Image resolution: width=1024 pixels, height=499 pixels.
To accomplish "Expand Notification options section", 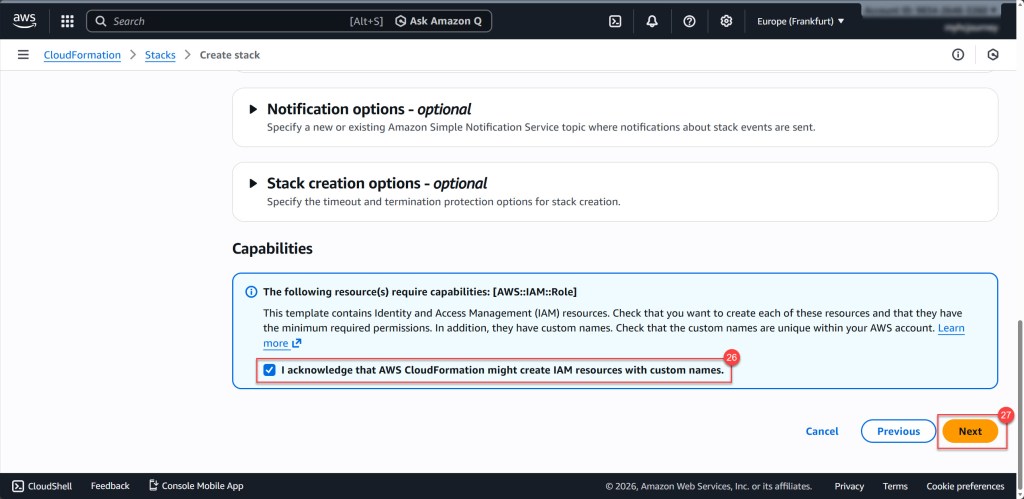I will click(x=252, y=109).
